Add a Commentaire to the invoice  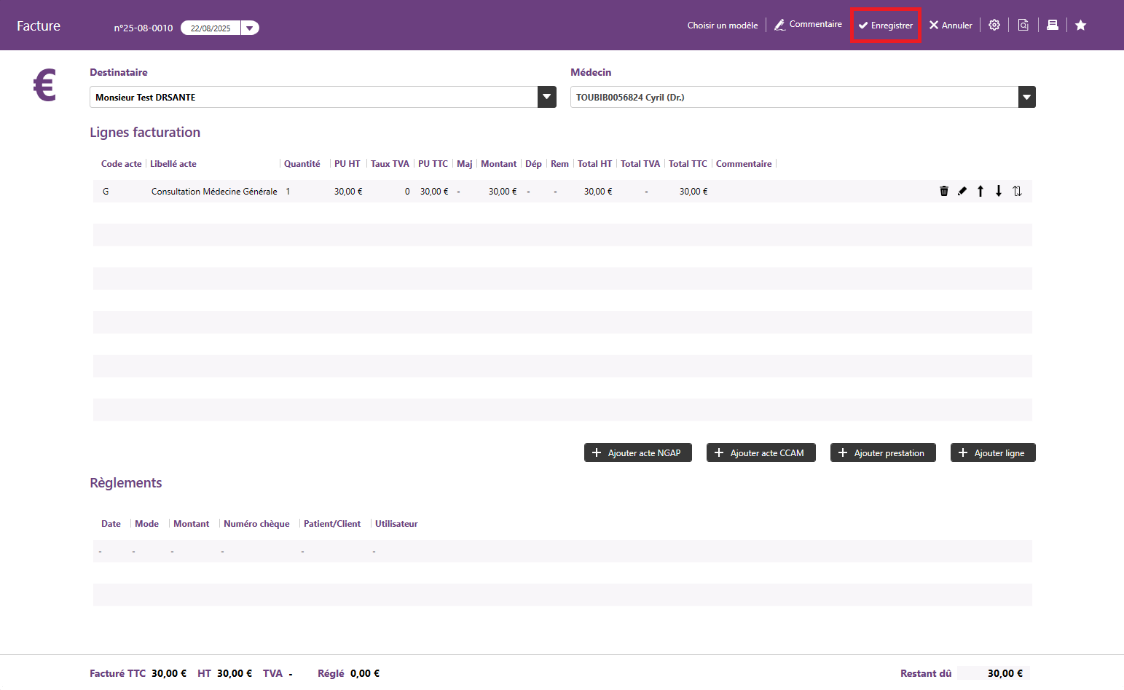tap(808, 25)
